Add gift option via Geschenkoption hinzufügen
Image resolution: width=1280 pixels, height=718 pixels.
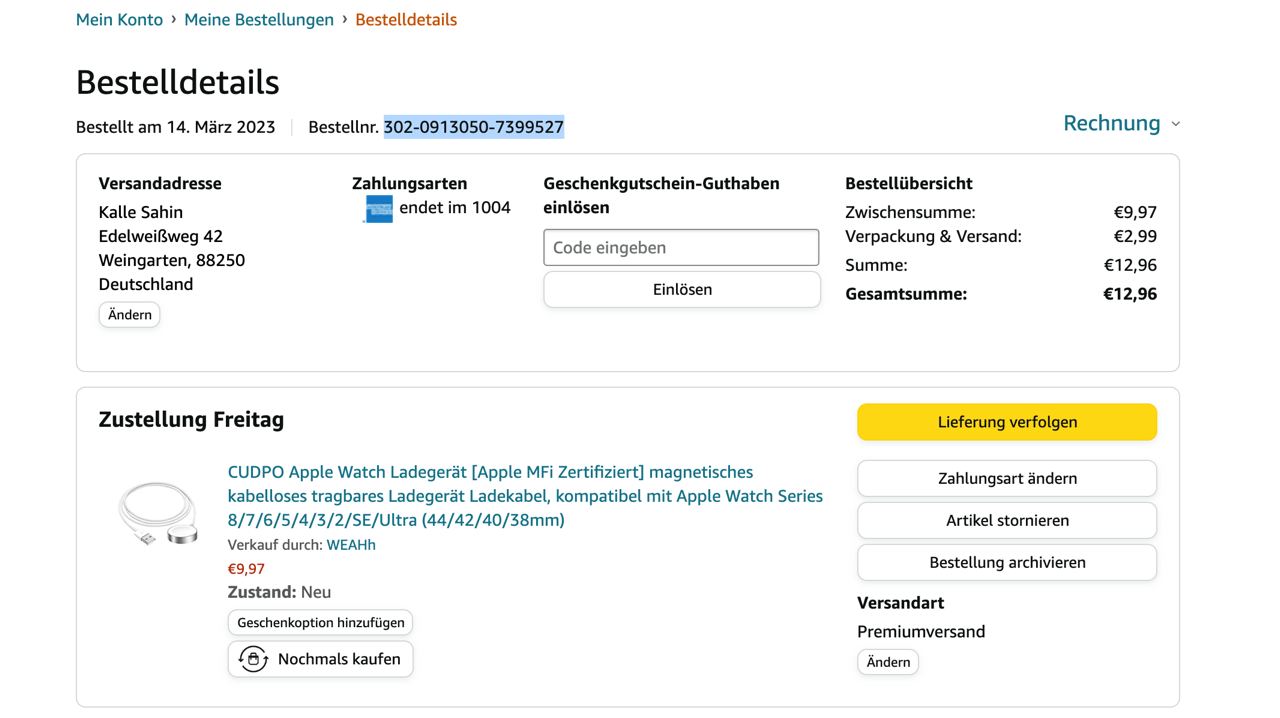320,622
